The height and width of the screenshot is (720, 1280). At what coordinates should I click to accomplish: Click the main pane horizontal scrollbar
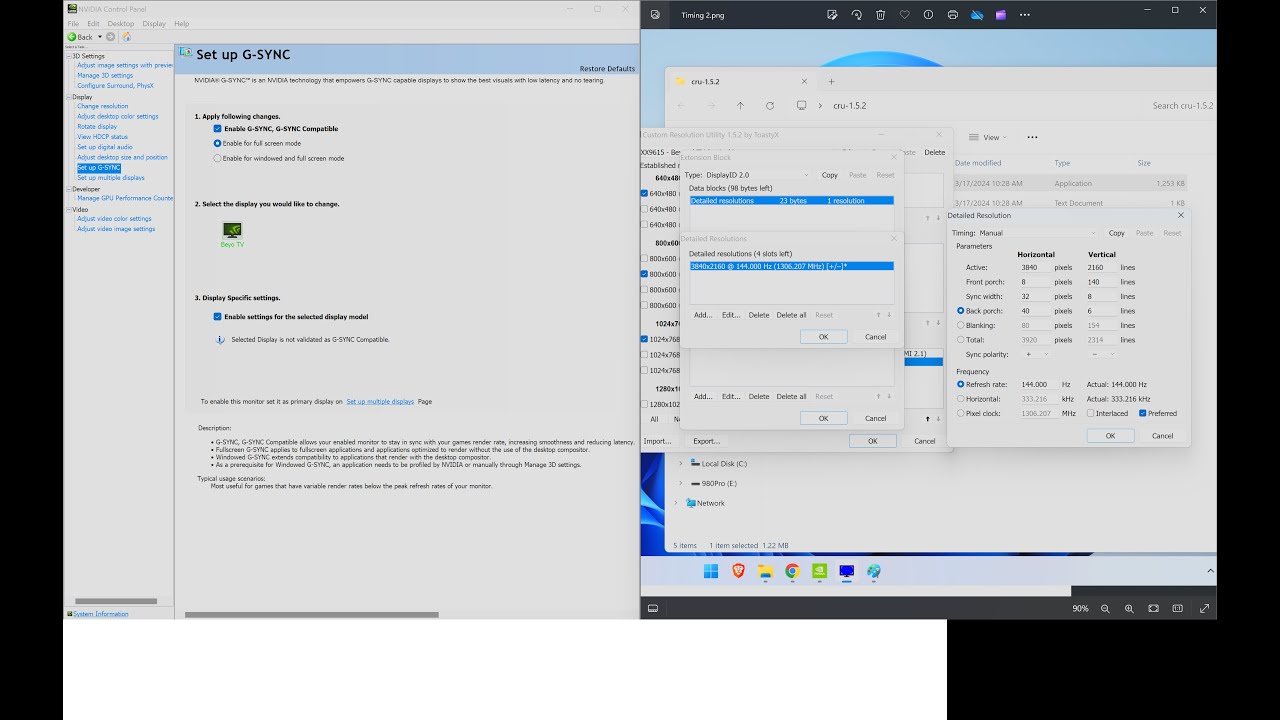[x=312, y=614]
